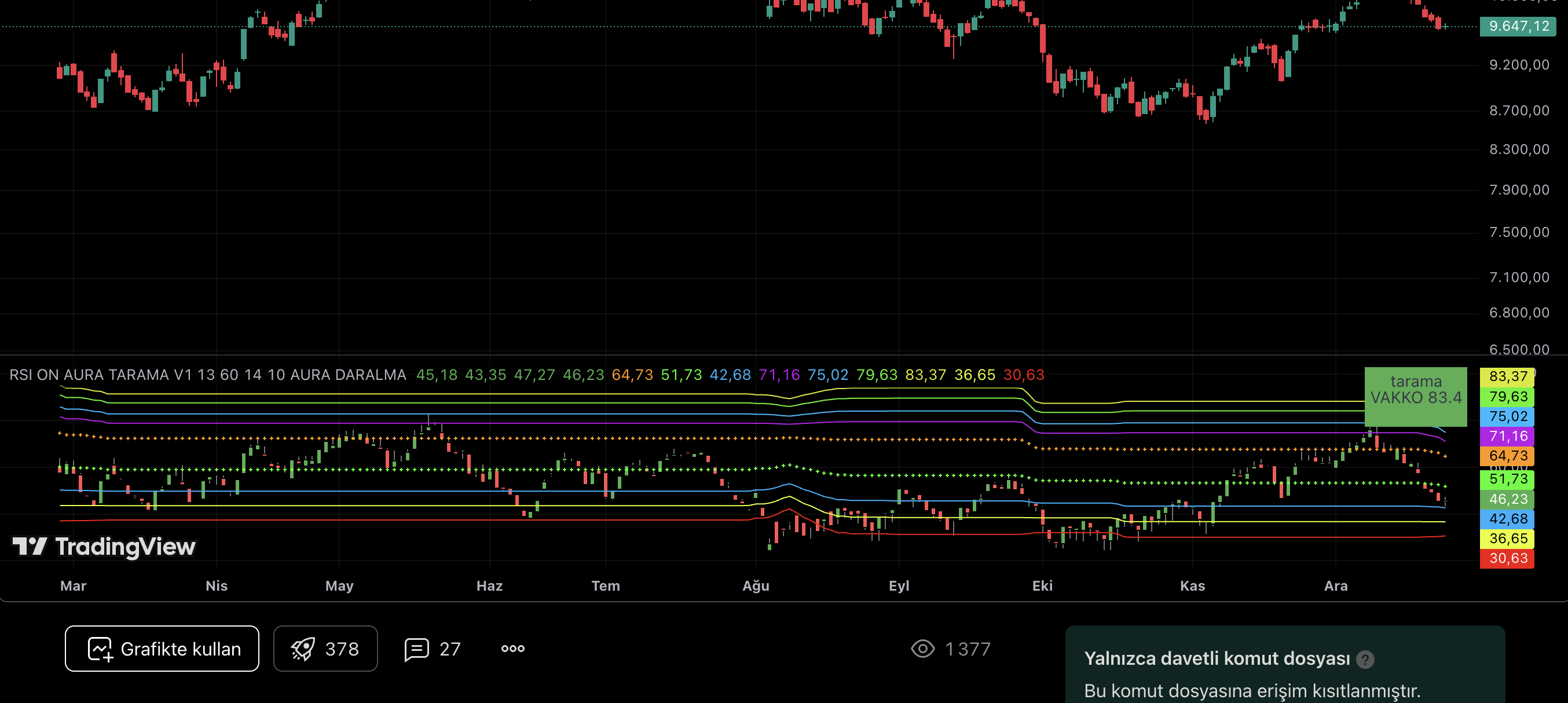
Task: Click the Grafikte kullan button
Action: 162,648
